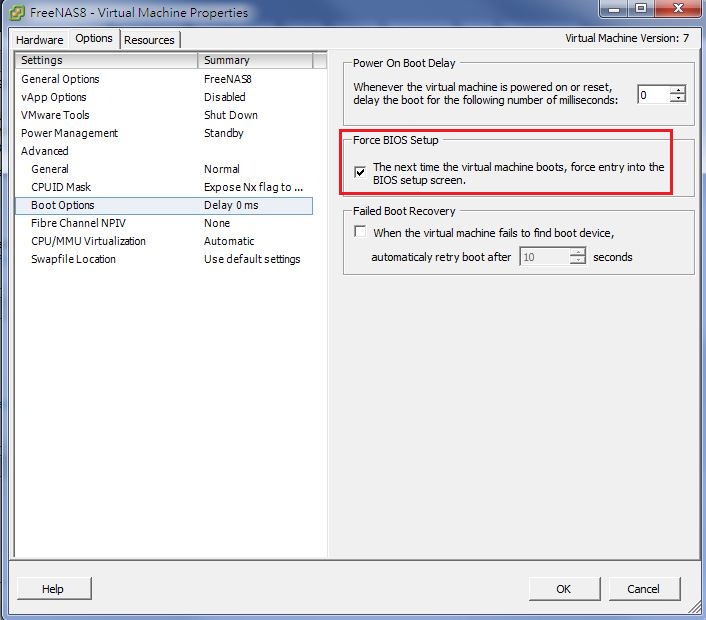This screenshot has width=706, height=620.
Task: Click 'Normal' summary value
Action: pyautogui.click(x=222, y=169)
